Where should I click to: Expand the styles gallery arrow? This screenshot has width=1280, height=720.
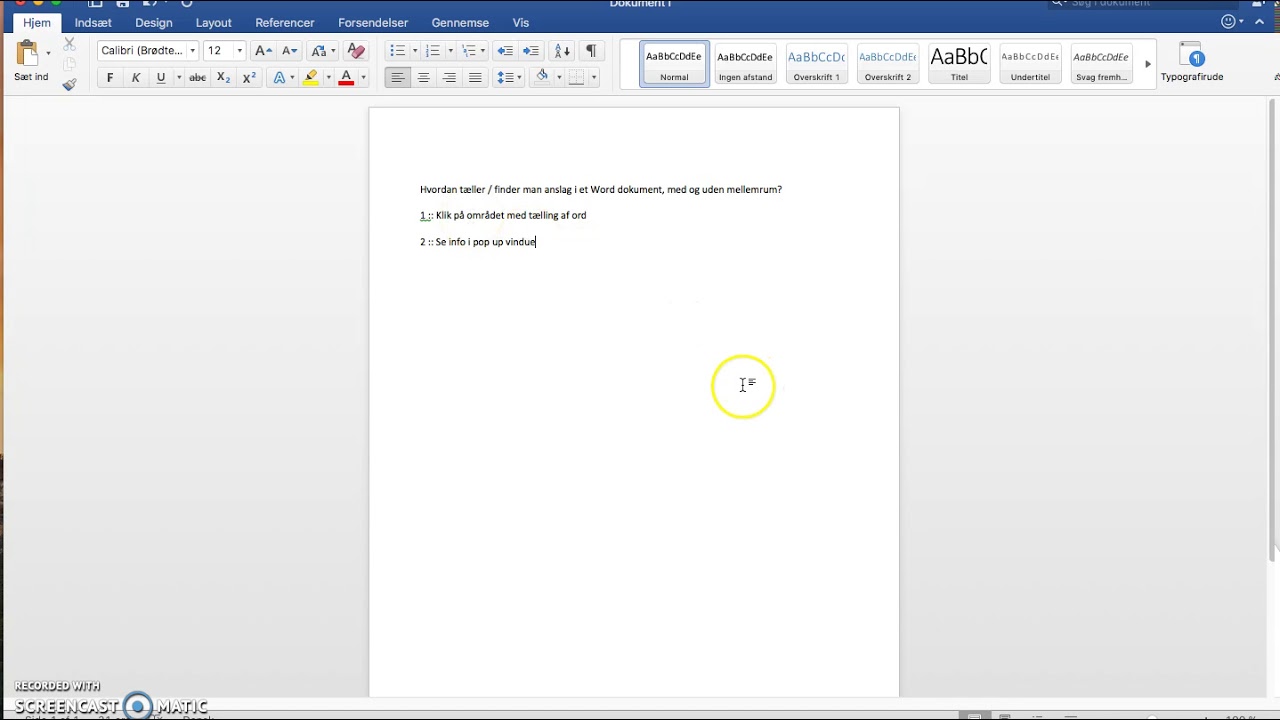click(1148, 63)
